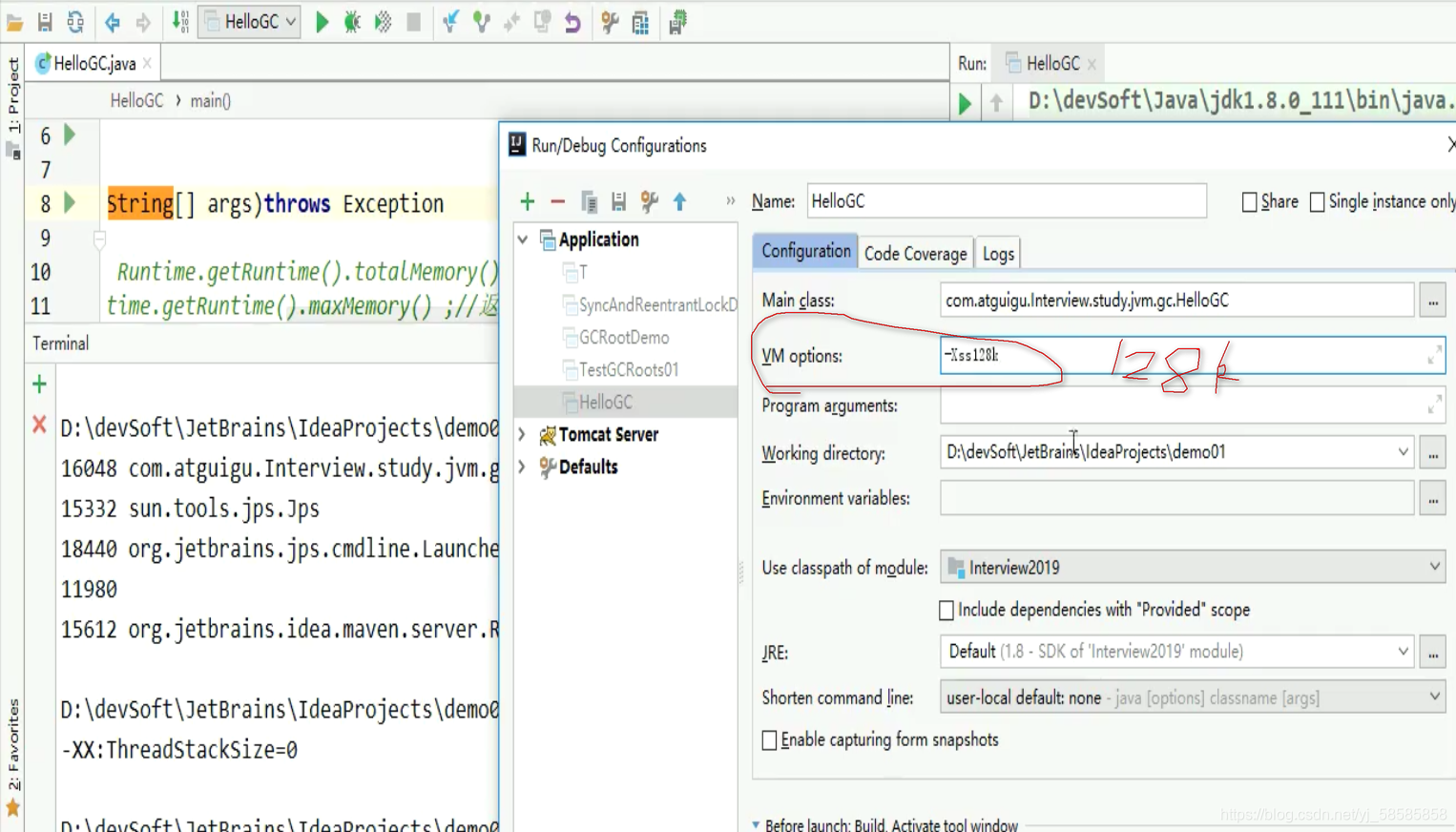The image size is (1456, 832).
Task: Expand the Tomcat Server node
Action: (522, 435)
